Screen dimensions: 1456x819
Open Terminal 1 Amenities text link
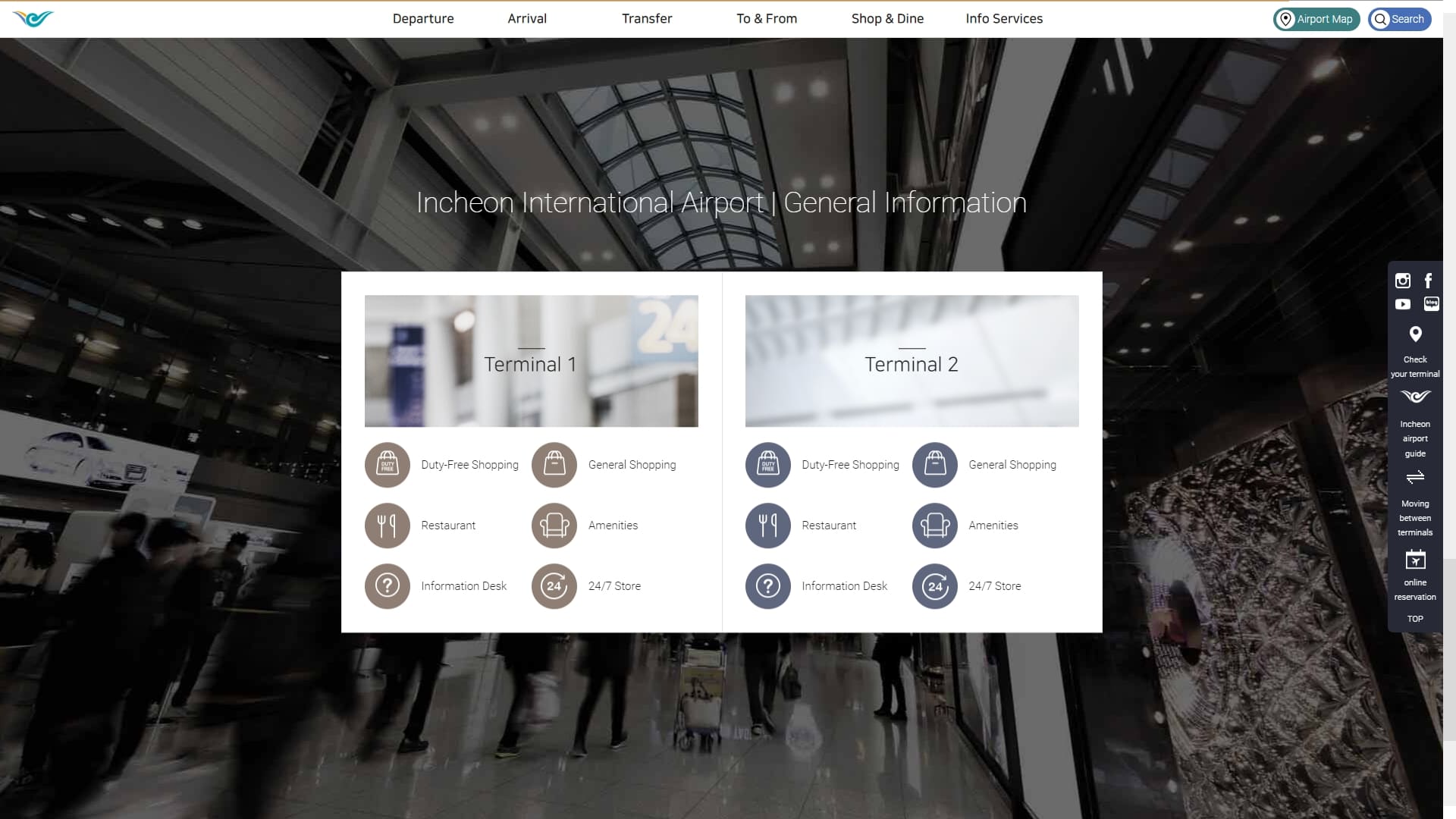[x=613, y=526]
